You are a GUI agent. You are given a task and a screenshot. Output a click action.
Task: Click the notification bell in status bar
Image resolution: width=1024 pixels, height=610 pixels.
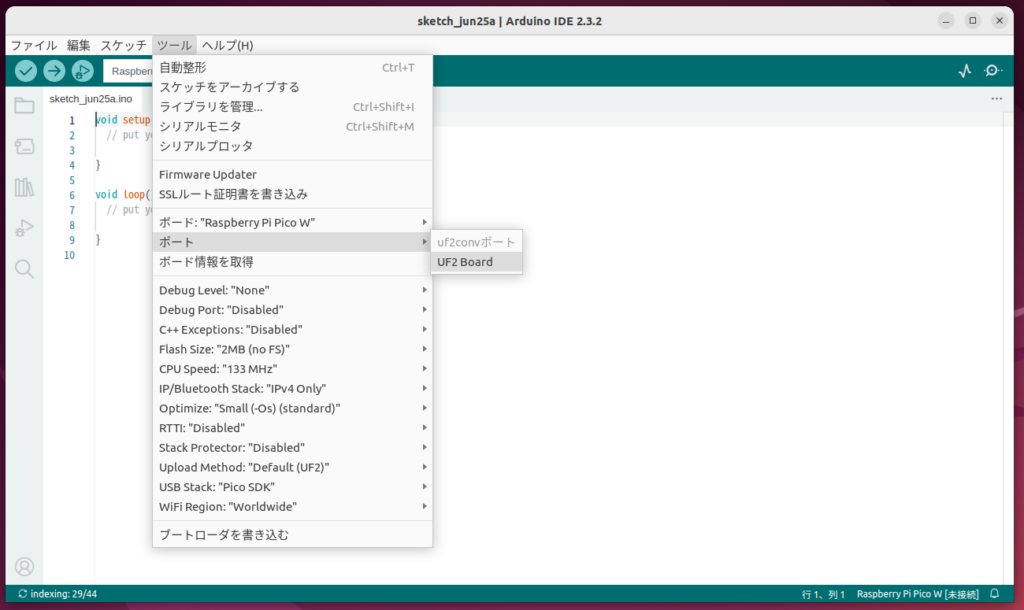(x=994, y=594)
